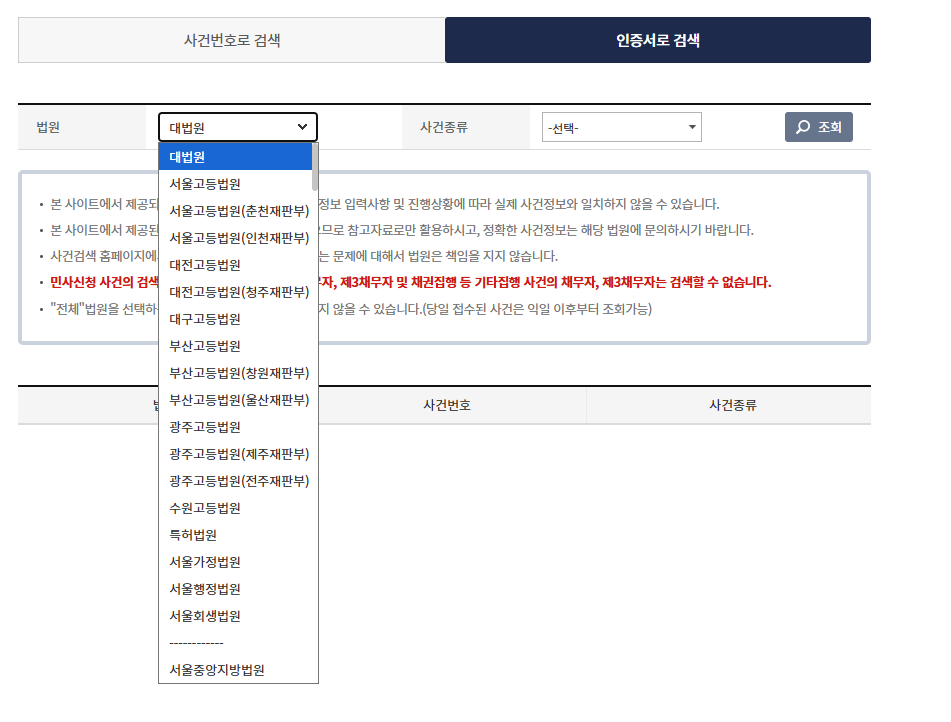This screenshot has height=722, width=951.
Task: Pick 대전고등법원(청주재판부) option
Action: point(235,292)
